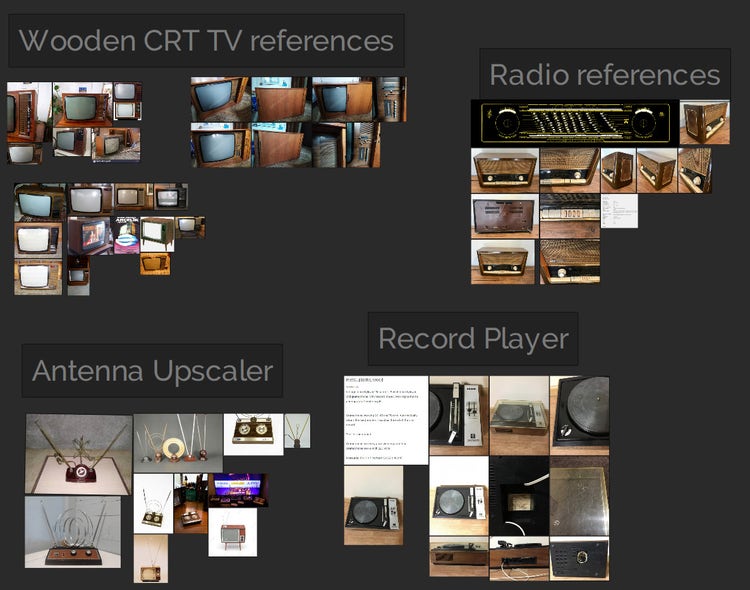The width and height of the screenshot is (750, 590).
Task: Select small red retro TV on legs
Action: [x=232, y=532]
